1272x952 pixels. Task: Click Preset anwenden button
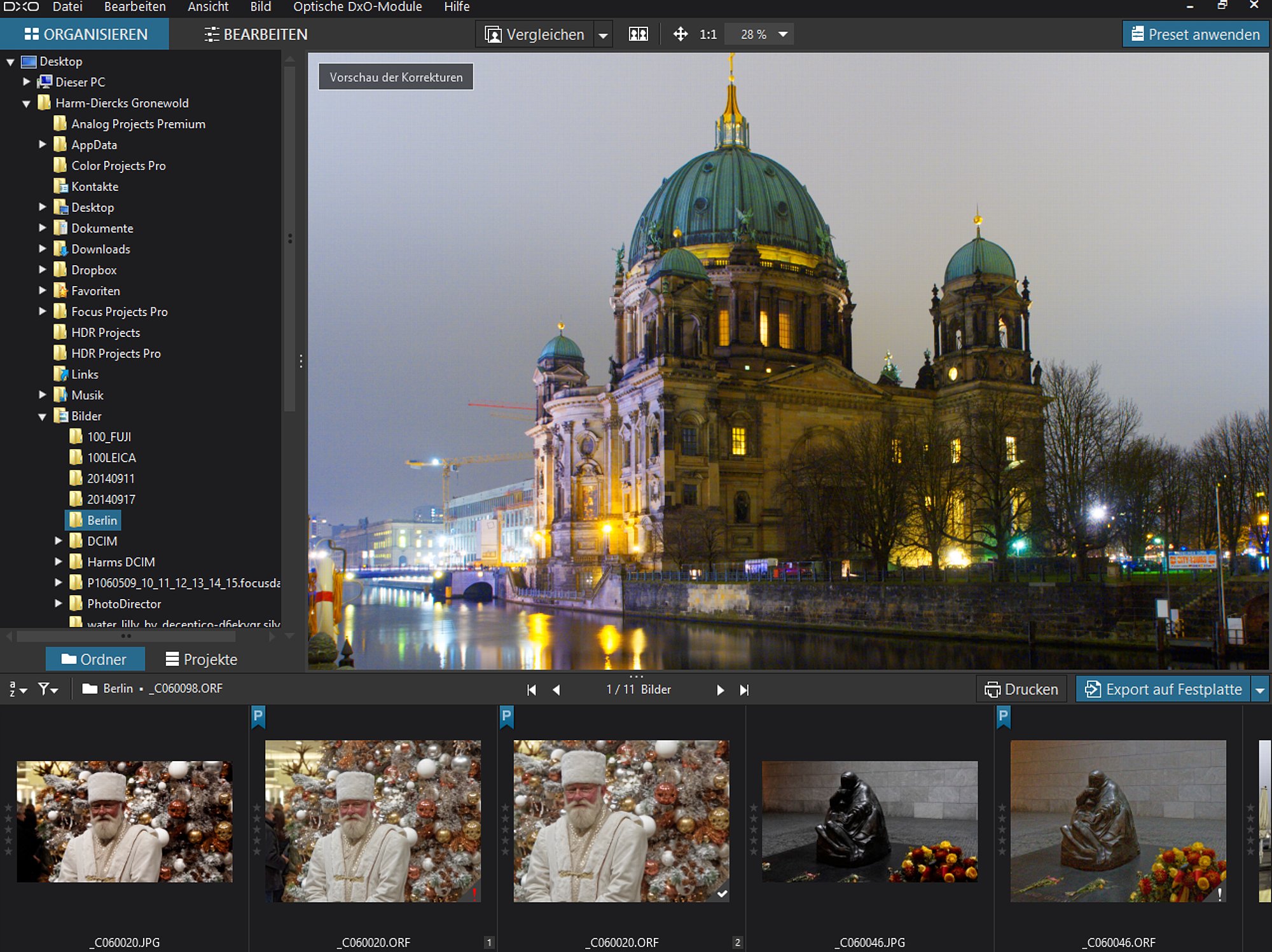(1196, 34)
